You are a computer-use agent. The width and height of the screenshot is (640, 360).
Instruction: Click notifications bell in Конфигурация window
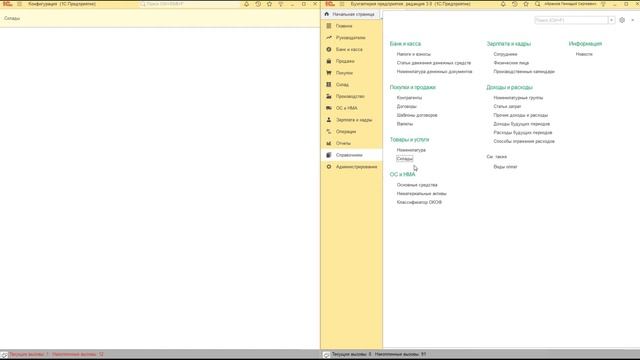(x=247, y=4)
